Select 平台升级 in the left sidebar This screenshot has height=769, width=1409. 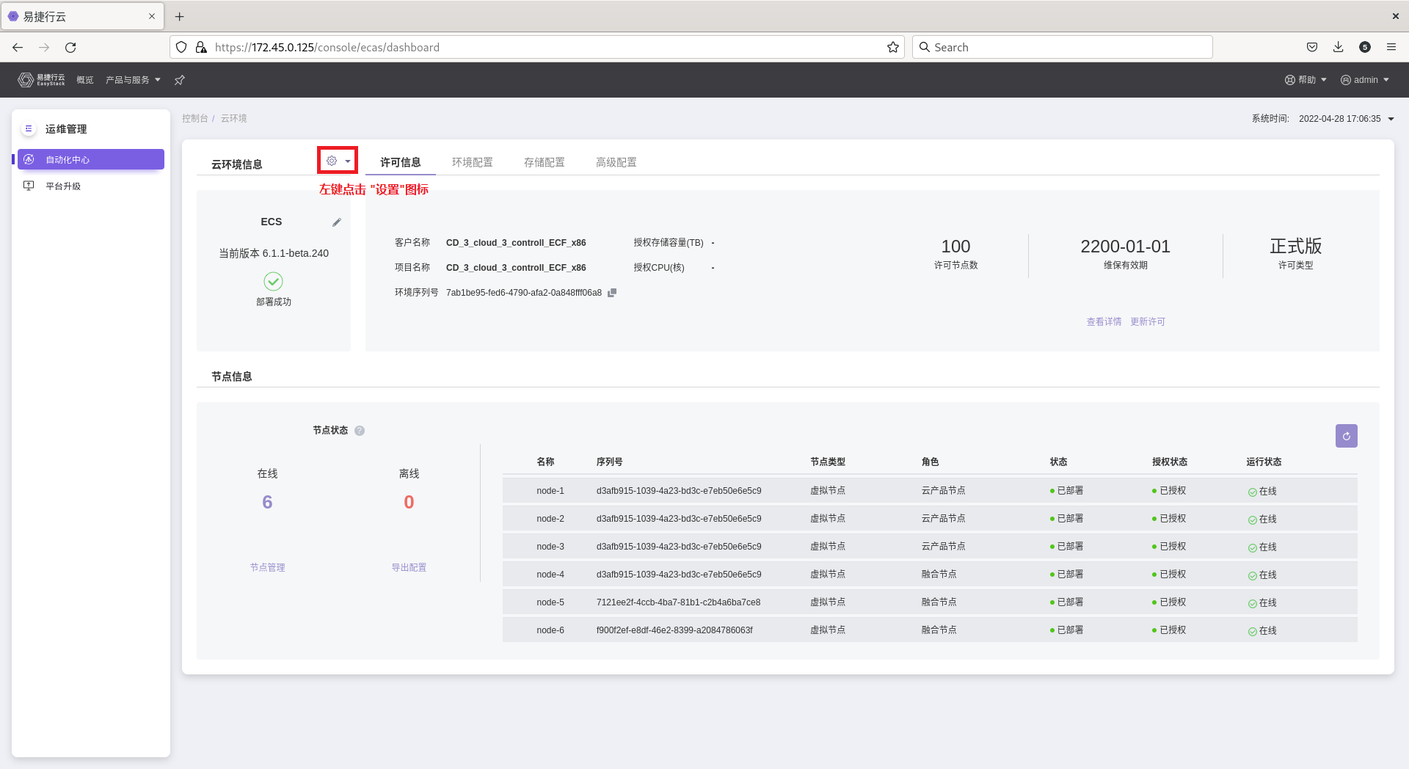(63, 186)
